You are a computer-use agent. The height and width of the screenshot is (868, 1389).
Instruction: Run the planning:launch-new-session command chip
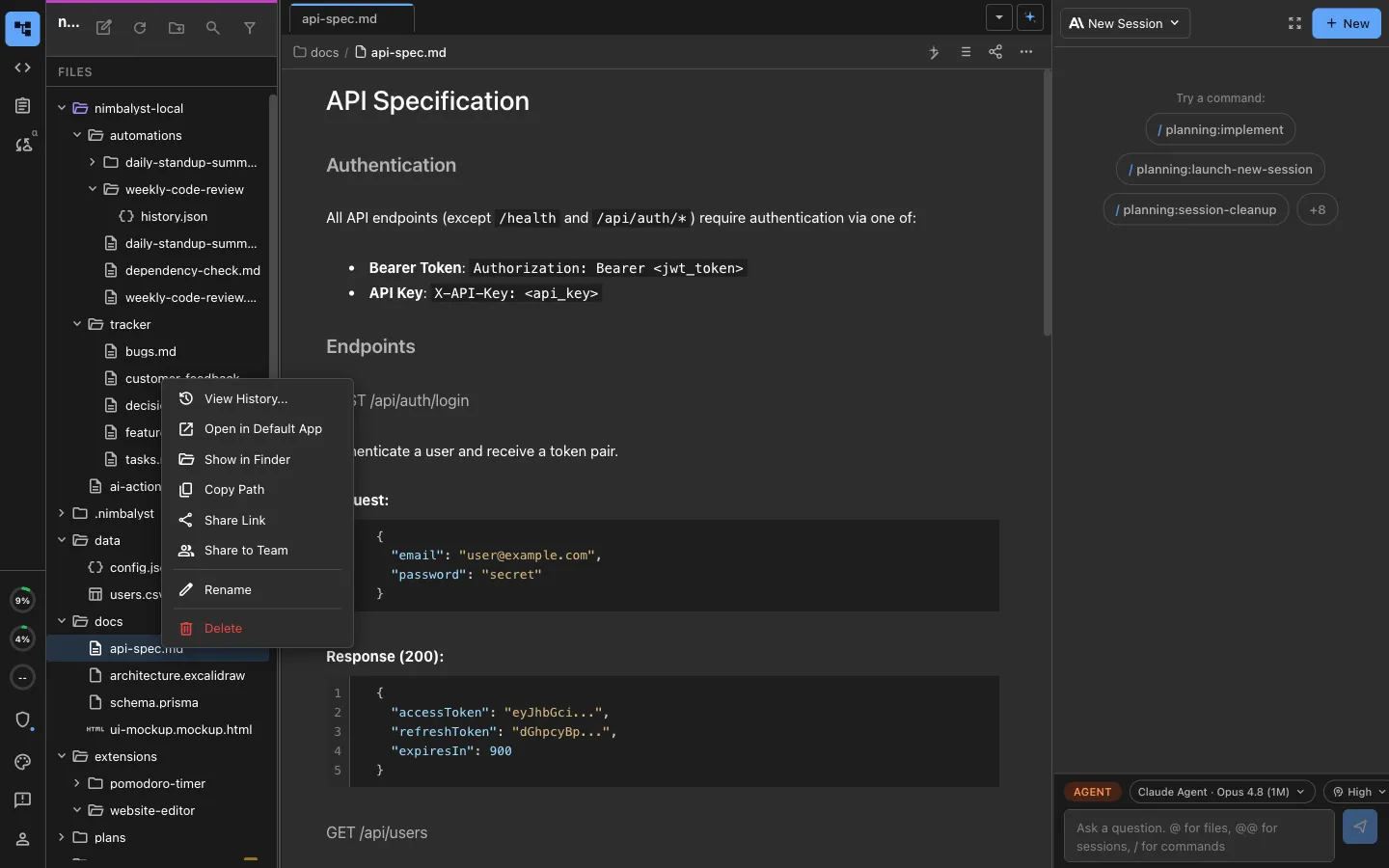click(x=1220, y=169)
